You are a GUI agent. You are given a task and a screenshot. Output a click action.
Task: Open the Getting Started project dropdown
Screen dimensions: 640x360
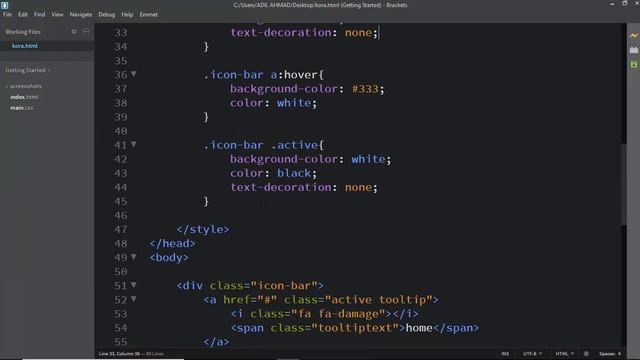(28, 70)
